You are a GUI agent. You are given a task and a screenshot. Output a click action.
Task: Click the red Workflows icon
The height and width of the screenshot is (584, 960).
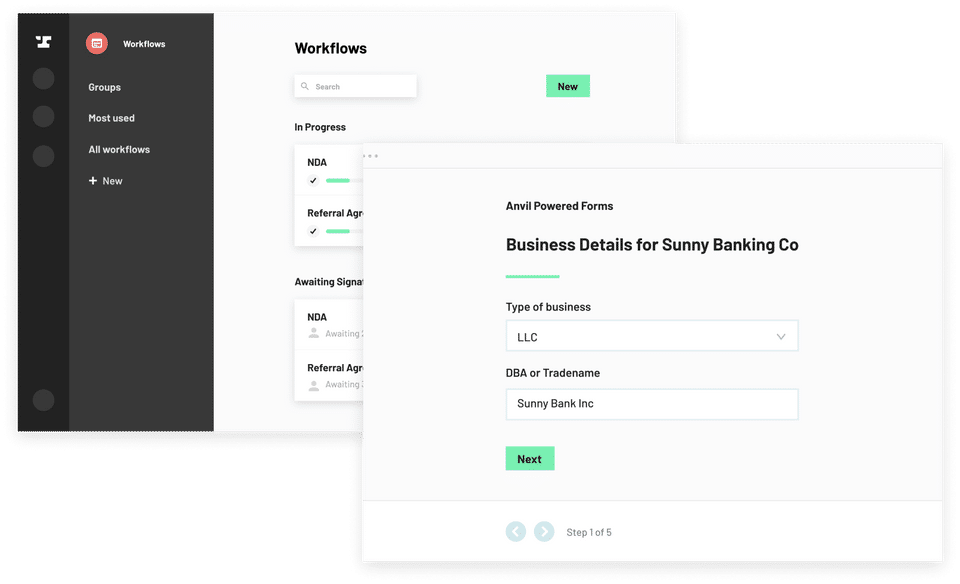coord(97,43)
